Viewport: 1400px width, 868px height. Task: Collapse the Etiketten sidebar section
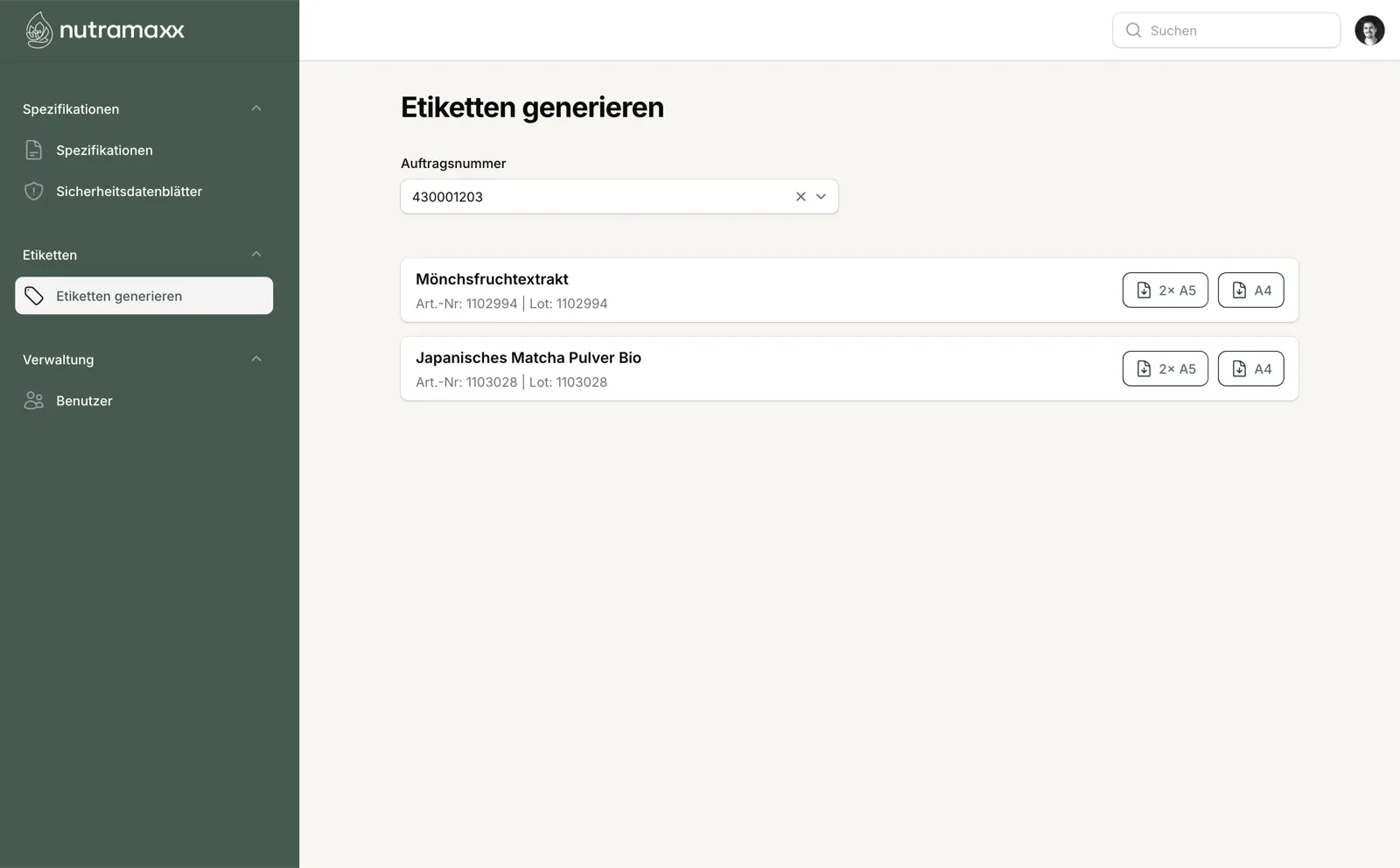tap(256, 255)
